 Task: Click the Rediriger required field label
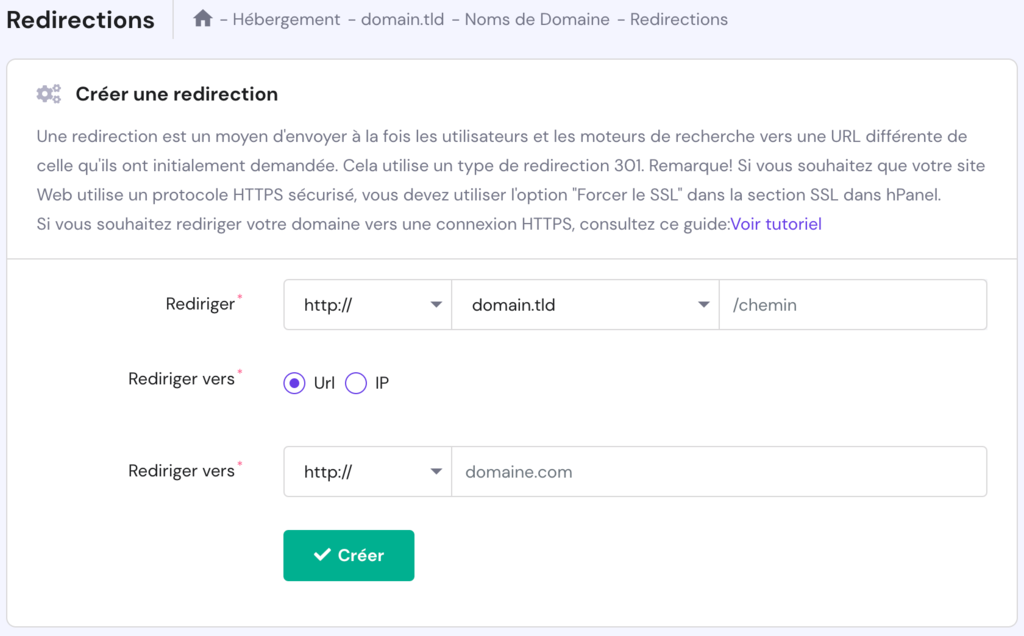(197, 303)
